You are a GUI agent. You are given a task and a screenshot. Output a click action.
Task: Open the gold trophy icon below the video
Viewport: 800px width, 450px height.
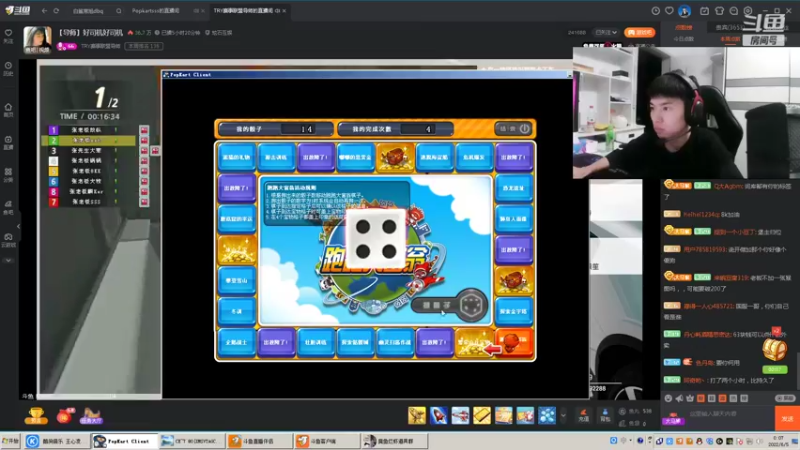click(x=36, y=416)
